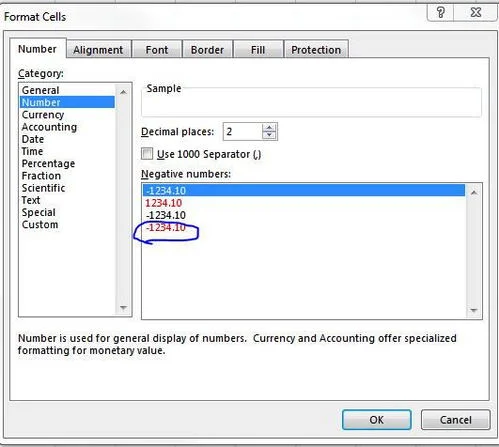This screenshot has height=447, width=499.
Task: Go to the Border tab
Action: point(207,50)
